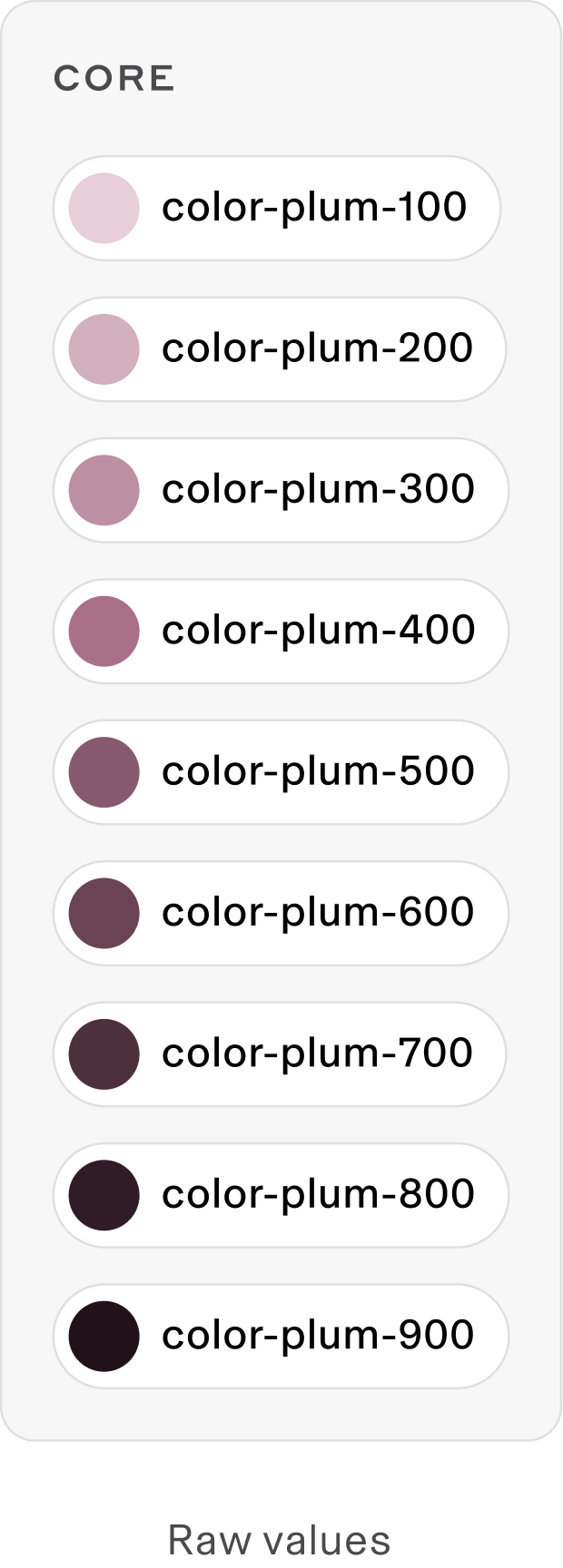Click the color-plum-500 swatch circle
The width and height of the screenshot is (563, 1568).
pos(104,772)
